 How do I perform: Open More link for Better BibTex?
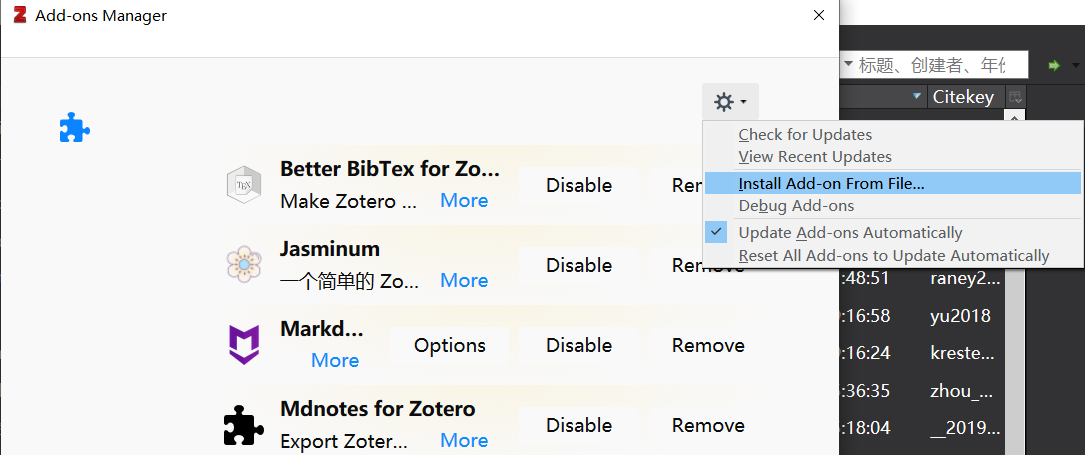coord(464,201)
